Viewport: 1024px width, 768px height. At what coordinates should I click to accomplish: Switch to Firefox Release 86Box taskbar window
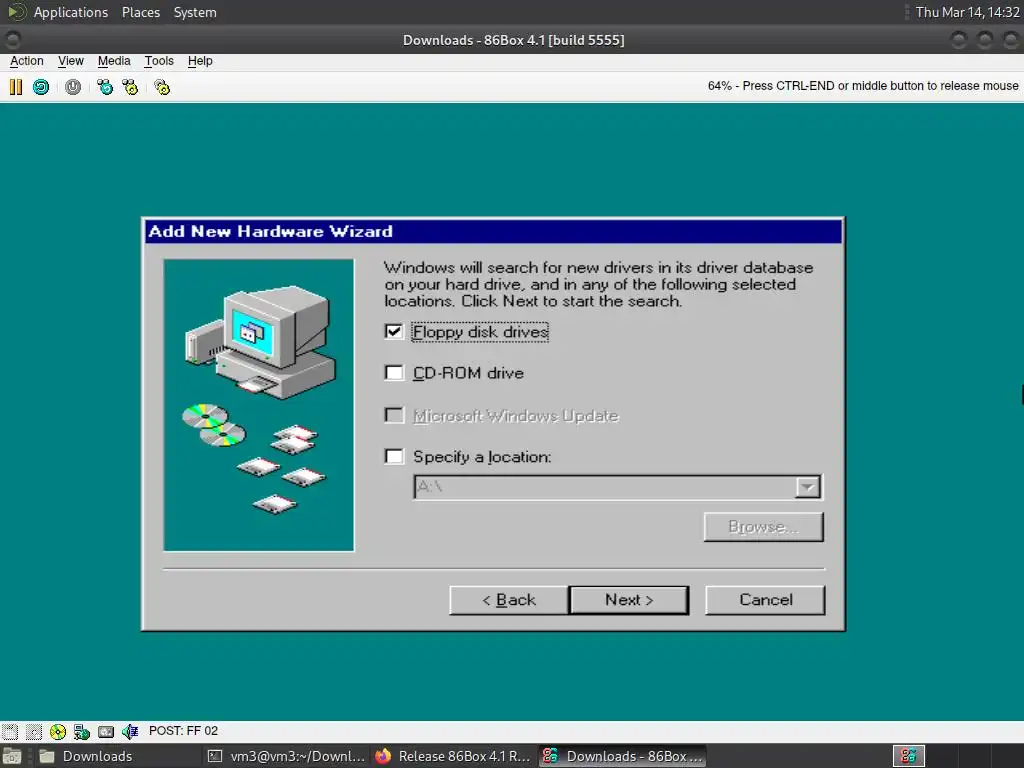click(x=455, y=756)
